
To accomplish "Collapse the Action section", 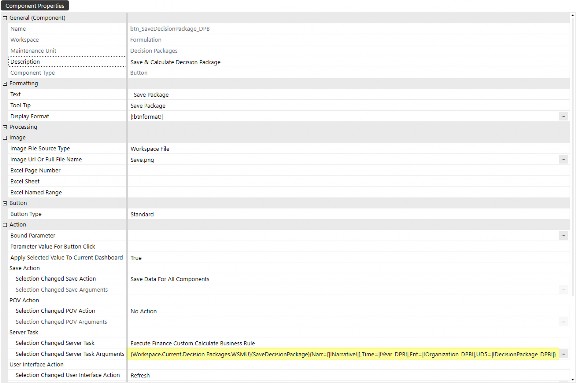I will pos(5,225).
